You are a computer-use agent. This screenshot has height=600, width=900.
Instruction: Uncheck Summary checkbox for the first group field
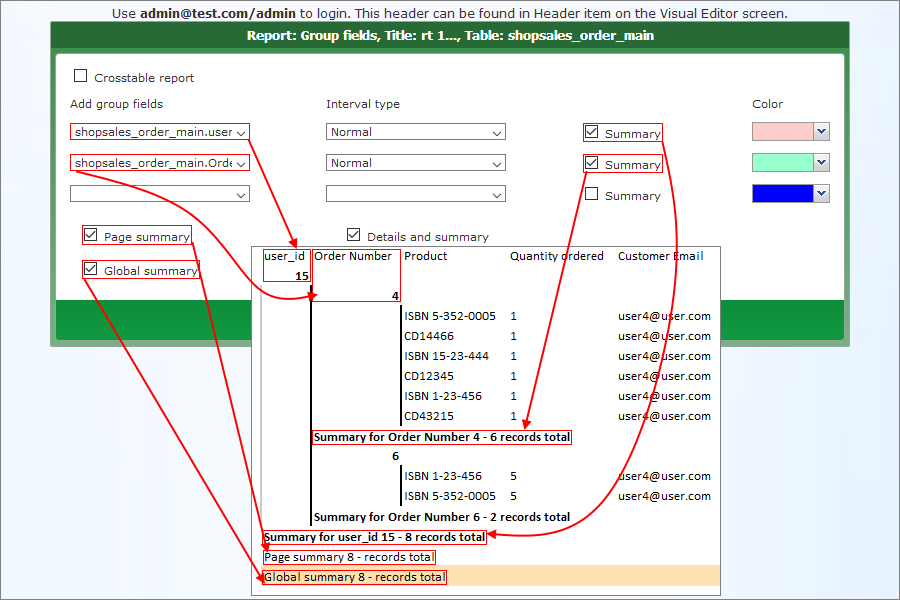pos(592,132)
